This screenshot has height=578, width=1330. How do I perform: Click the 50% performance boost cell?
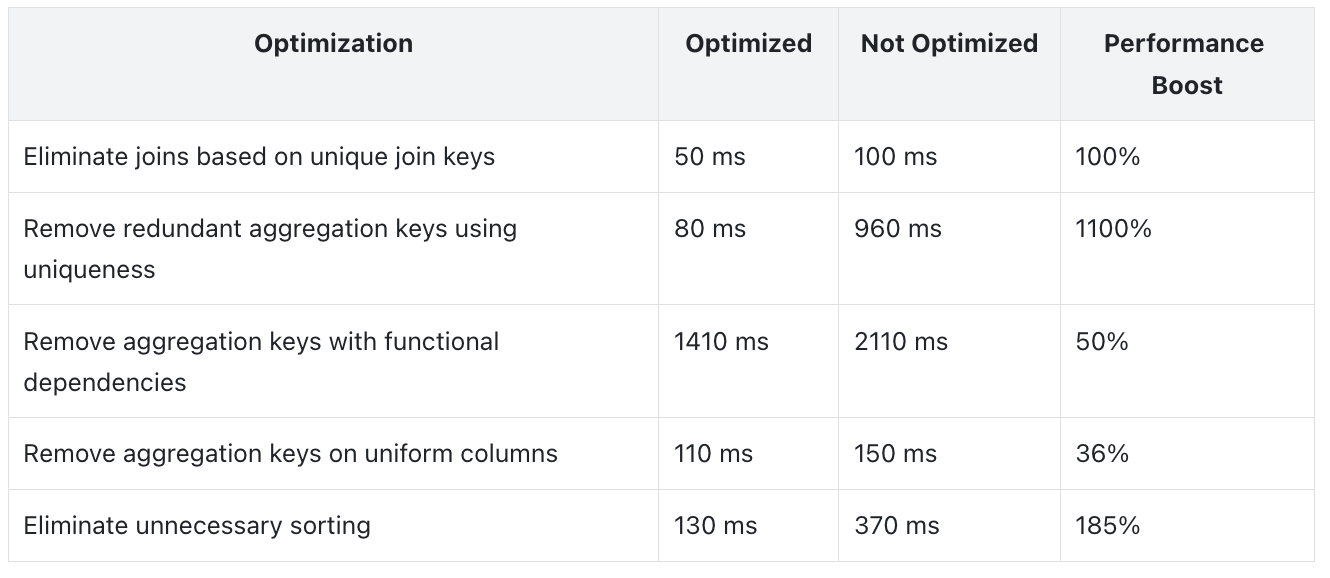[x=1102, y=342]
